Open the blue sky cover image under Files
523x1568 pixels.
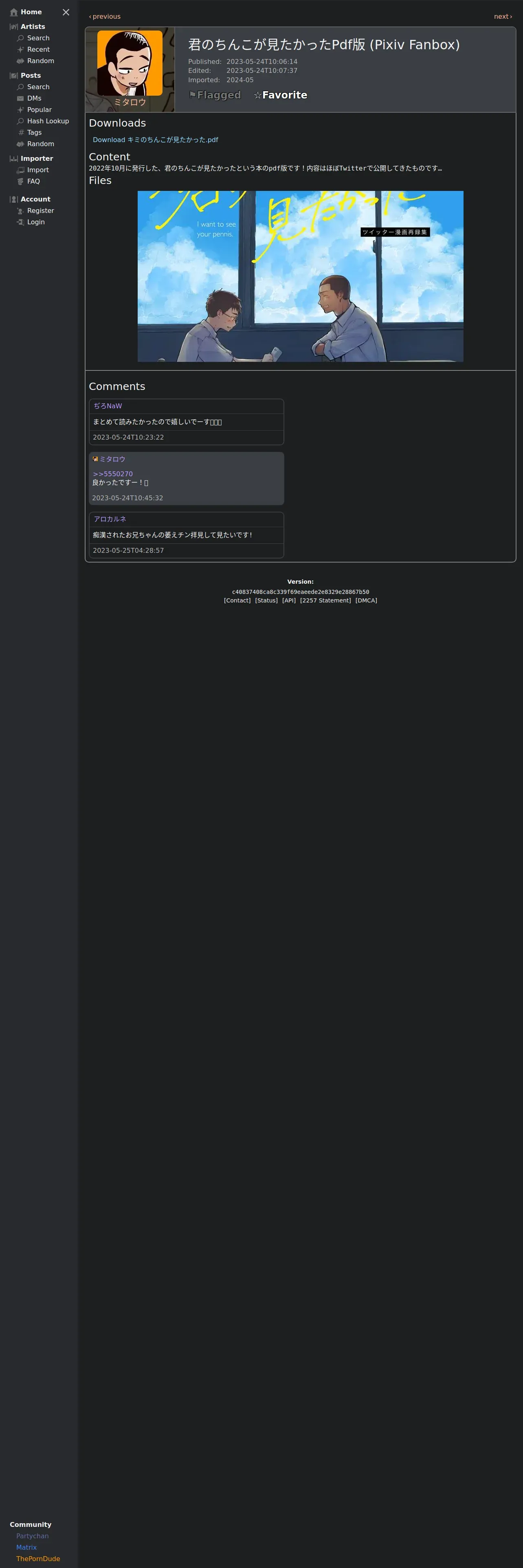tap(300, 276)
